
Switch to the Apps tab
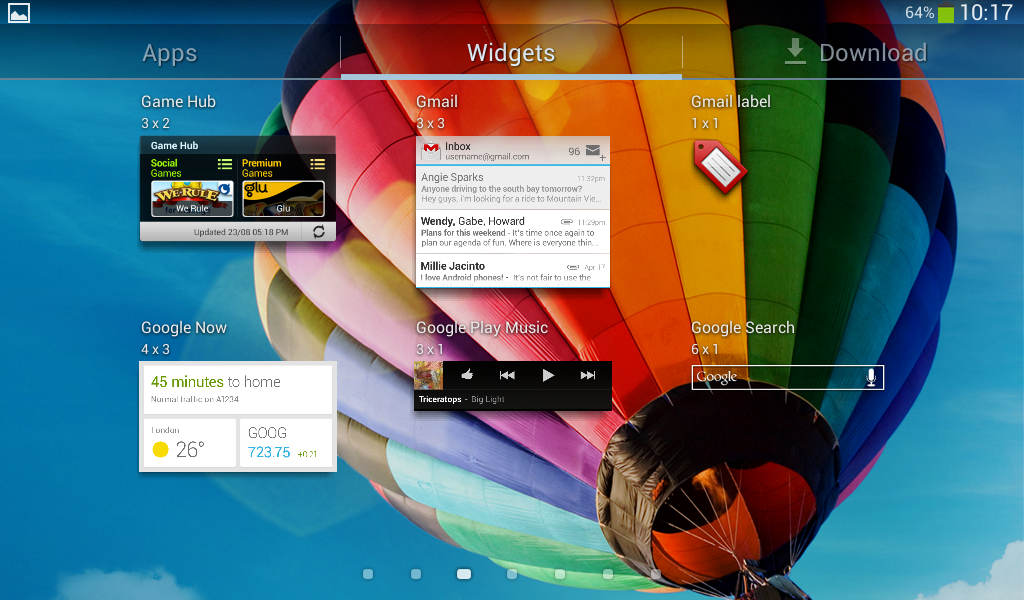pos(170,53)
